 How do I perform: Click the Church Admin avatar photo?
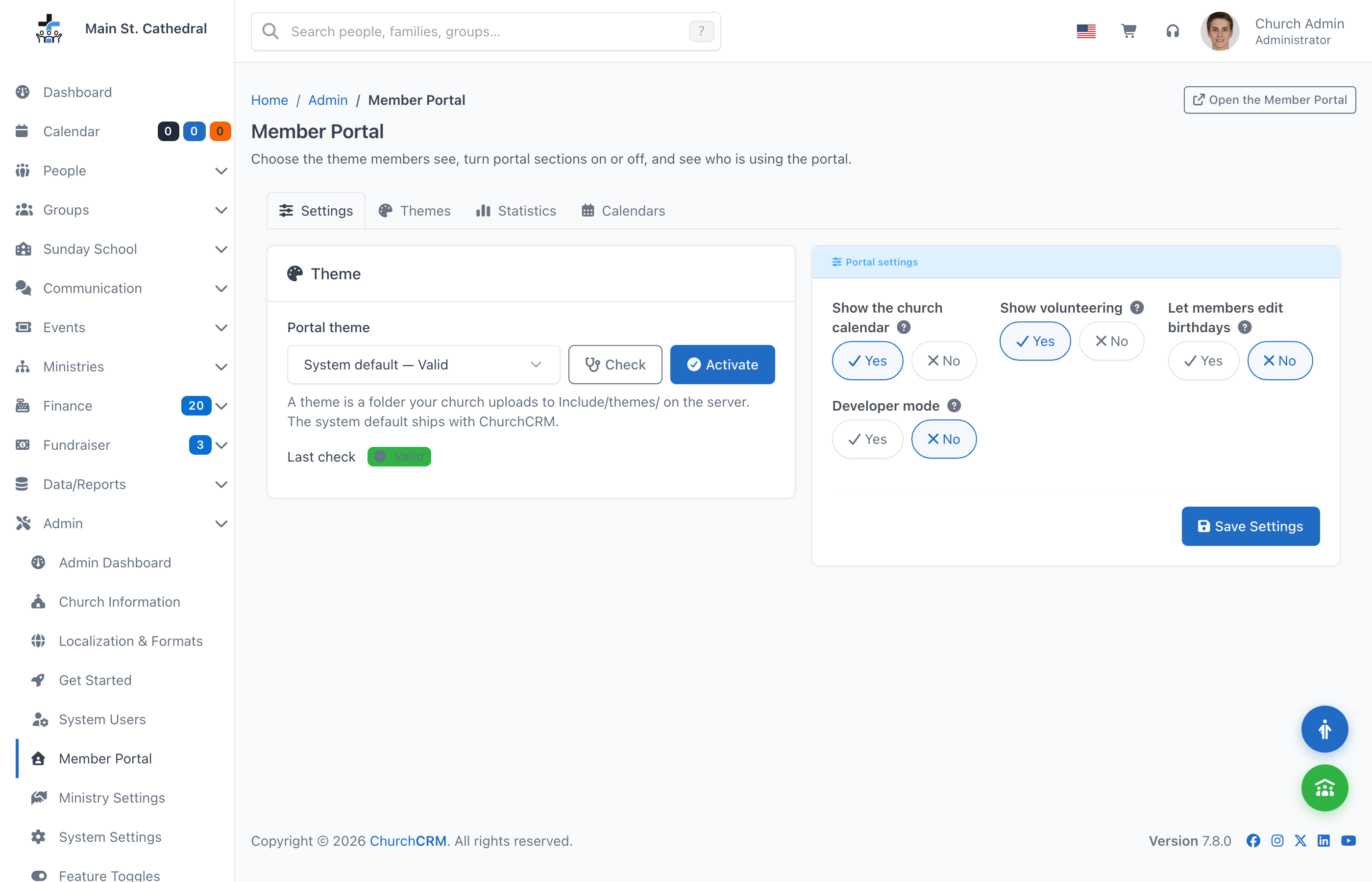[x=1220, y=31]
